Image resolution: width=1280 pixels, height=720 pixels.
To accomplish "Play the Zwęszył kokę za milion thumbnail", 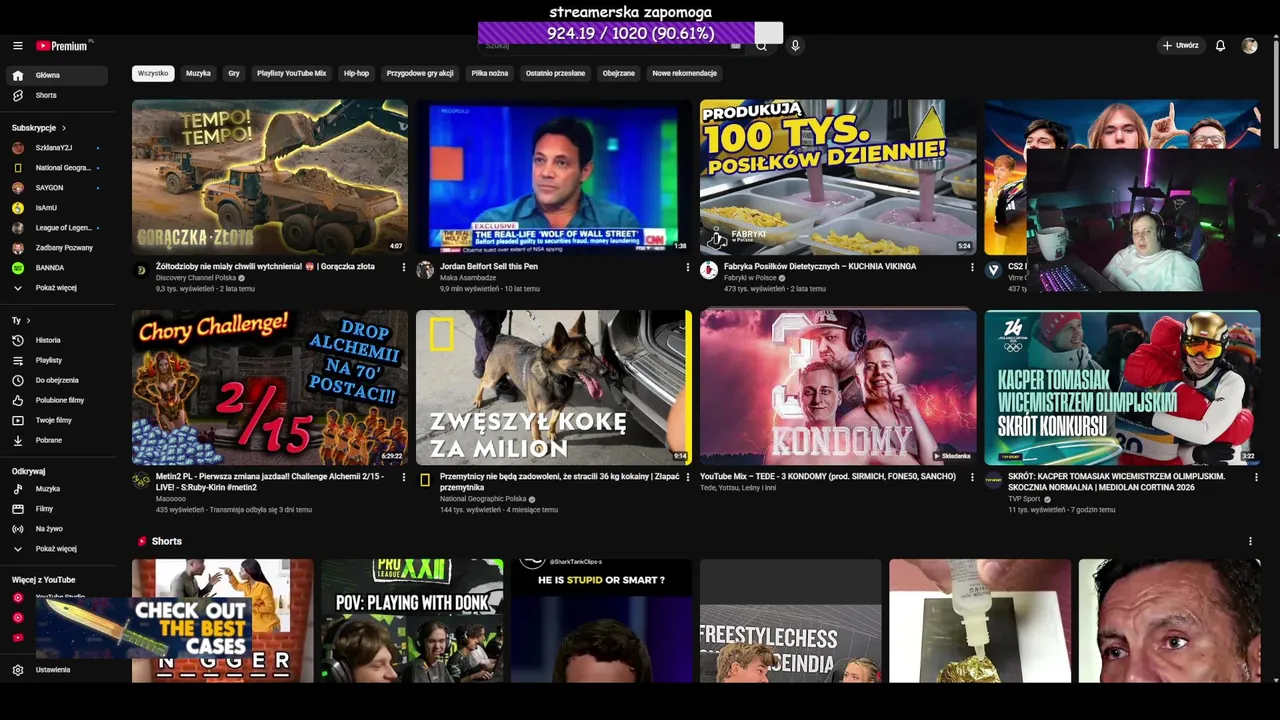I will 554,387.
